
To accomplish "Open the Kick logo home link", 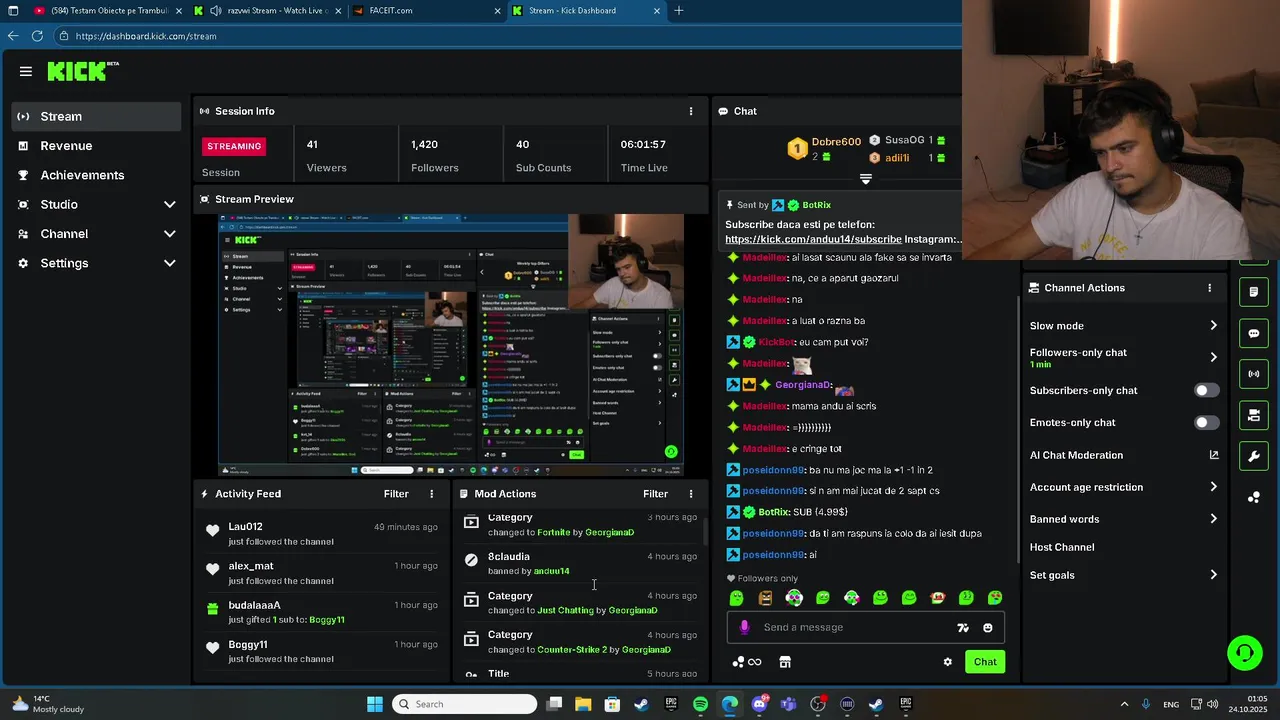I will click(83, 71).
